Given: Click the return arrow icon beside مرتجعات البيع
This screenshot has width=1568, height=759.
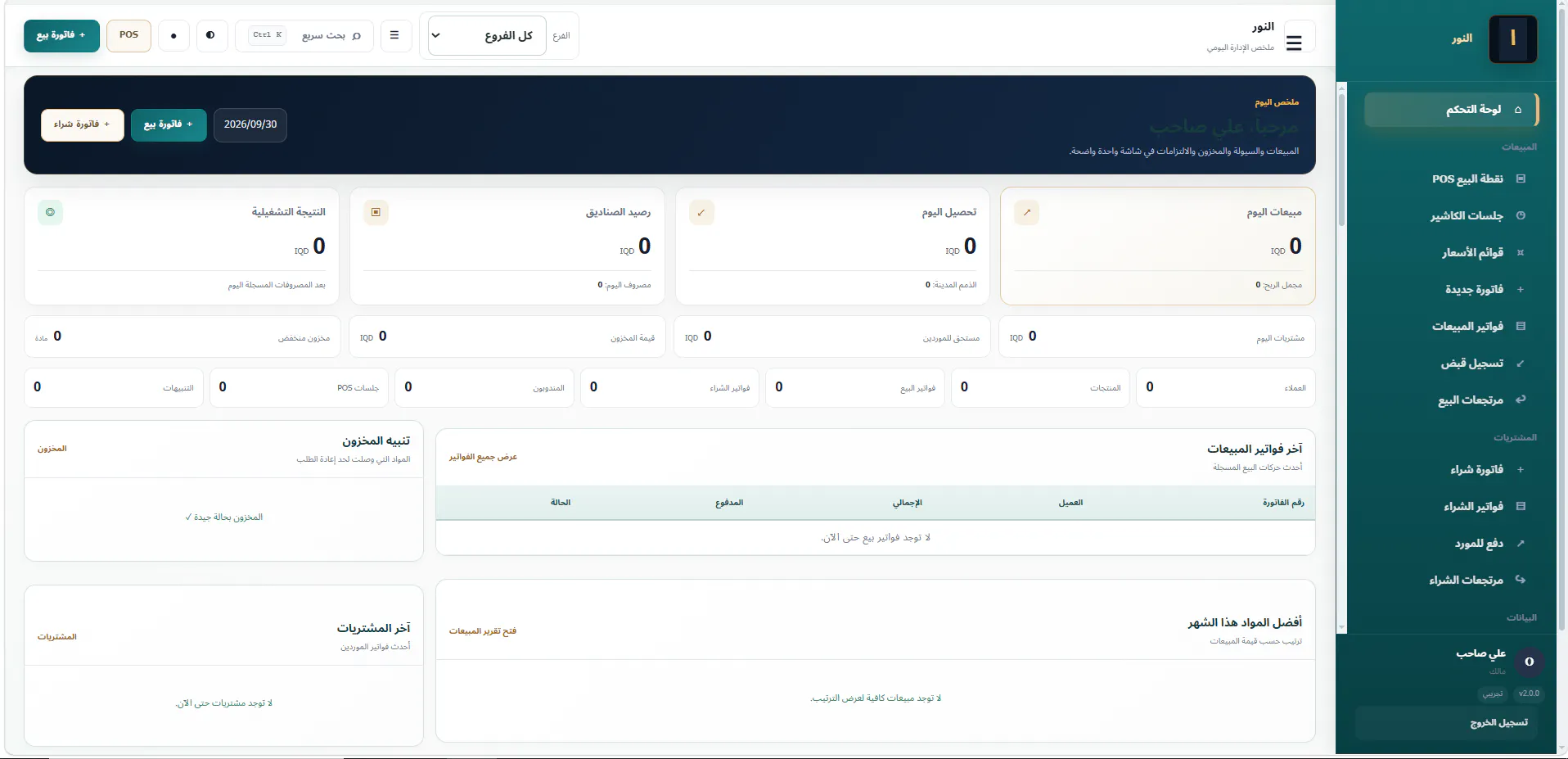Looking at the screenshot, I should pyautogui.click(x=1521, y=400).
